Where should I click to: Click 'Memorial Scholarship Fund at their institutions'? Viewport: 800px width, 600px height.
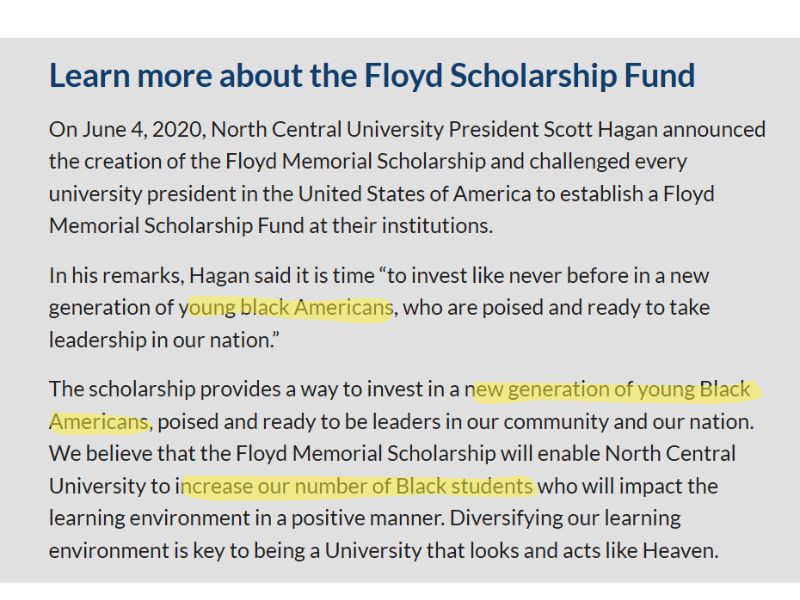tap(271, 226)
